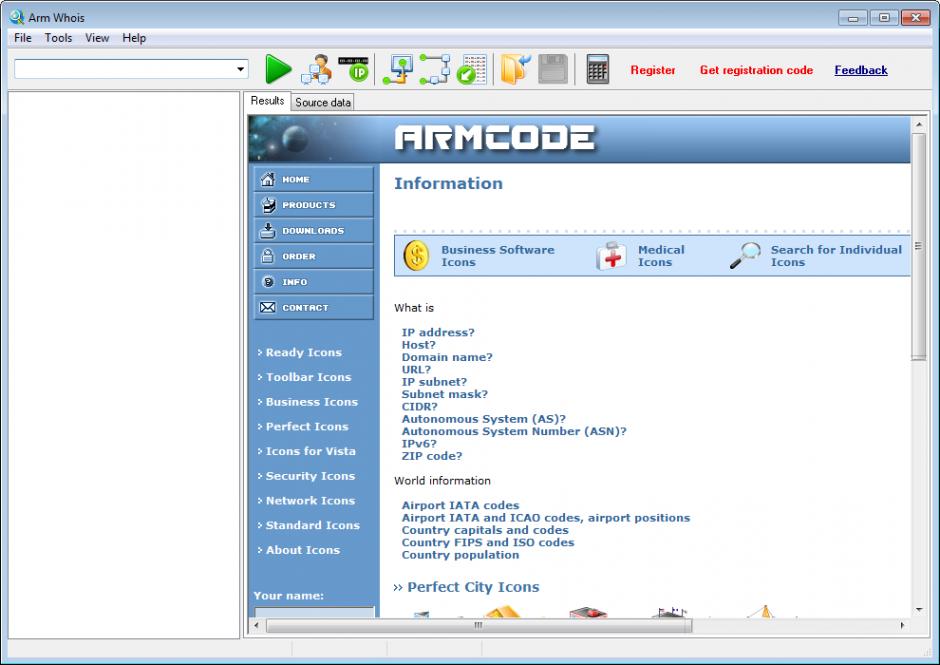The height and width of the screenshot is (665, 940).
Task: Open Business Icons sidebar link
Action: (x=312, y=402)
